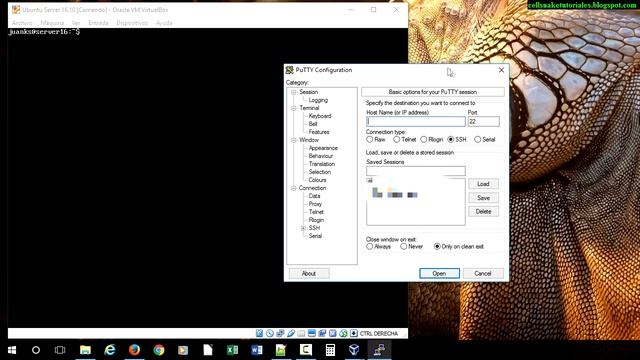Select the SSH connection type

(451, 140)
